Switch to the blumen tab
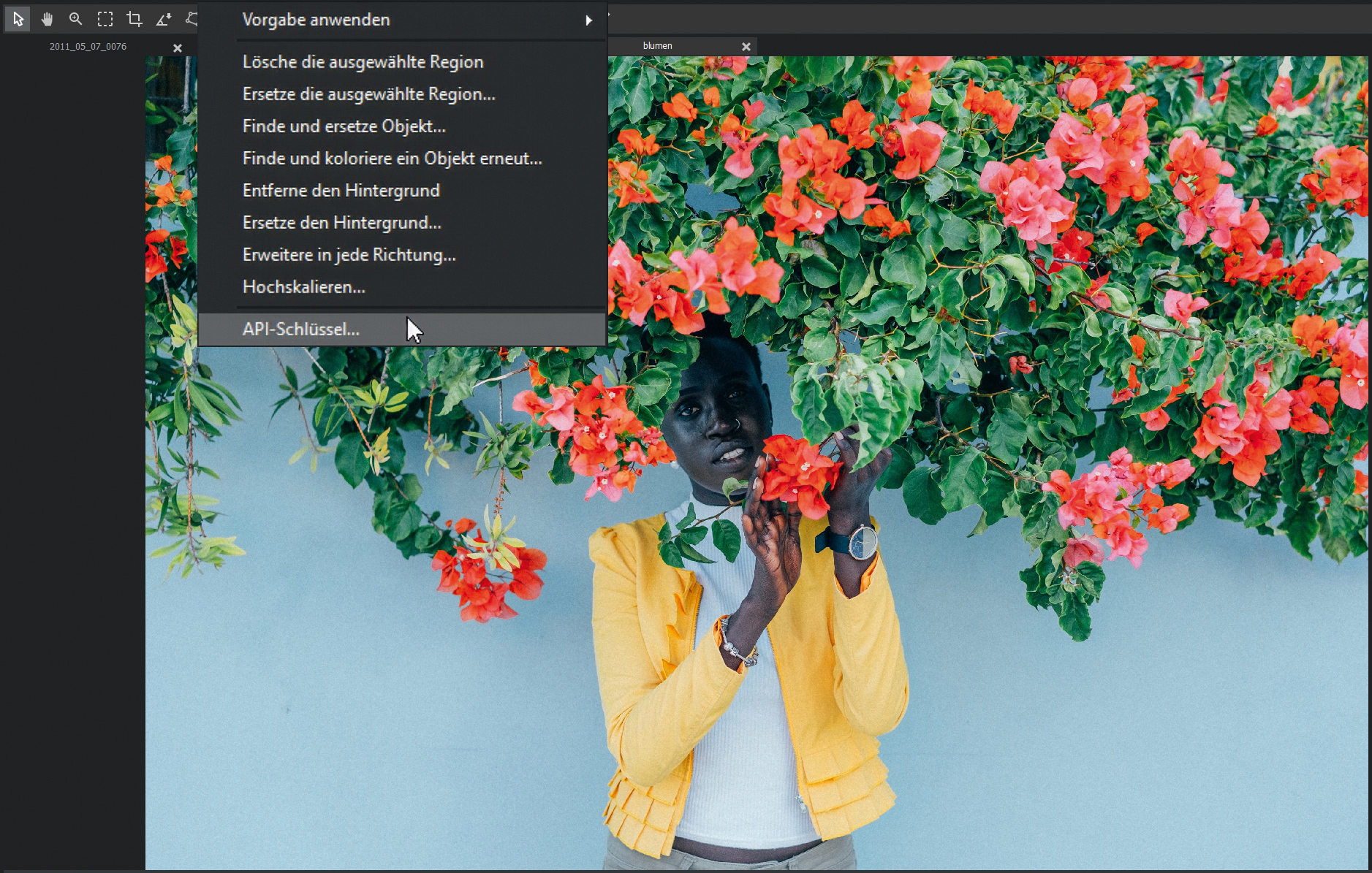The width and height of the screenshot is (1372, 873). (657, 46)
